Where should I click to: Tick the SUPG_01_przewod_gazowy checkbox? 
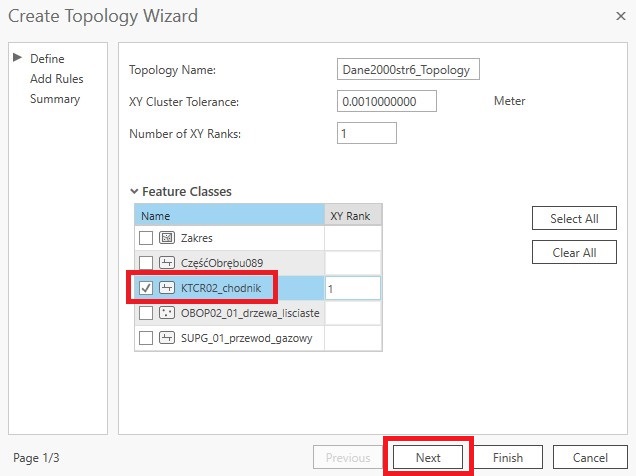point(146,338)
